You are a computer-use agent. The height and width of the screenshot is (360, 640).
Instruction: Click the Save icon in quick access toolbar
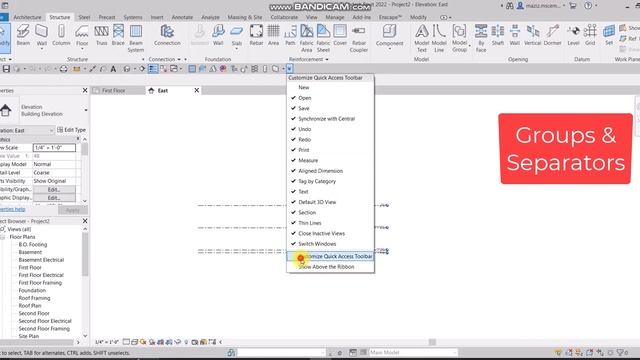(x=6, y=69)
